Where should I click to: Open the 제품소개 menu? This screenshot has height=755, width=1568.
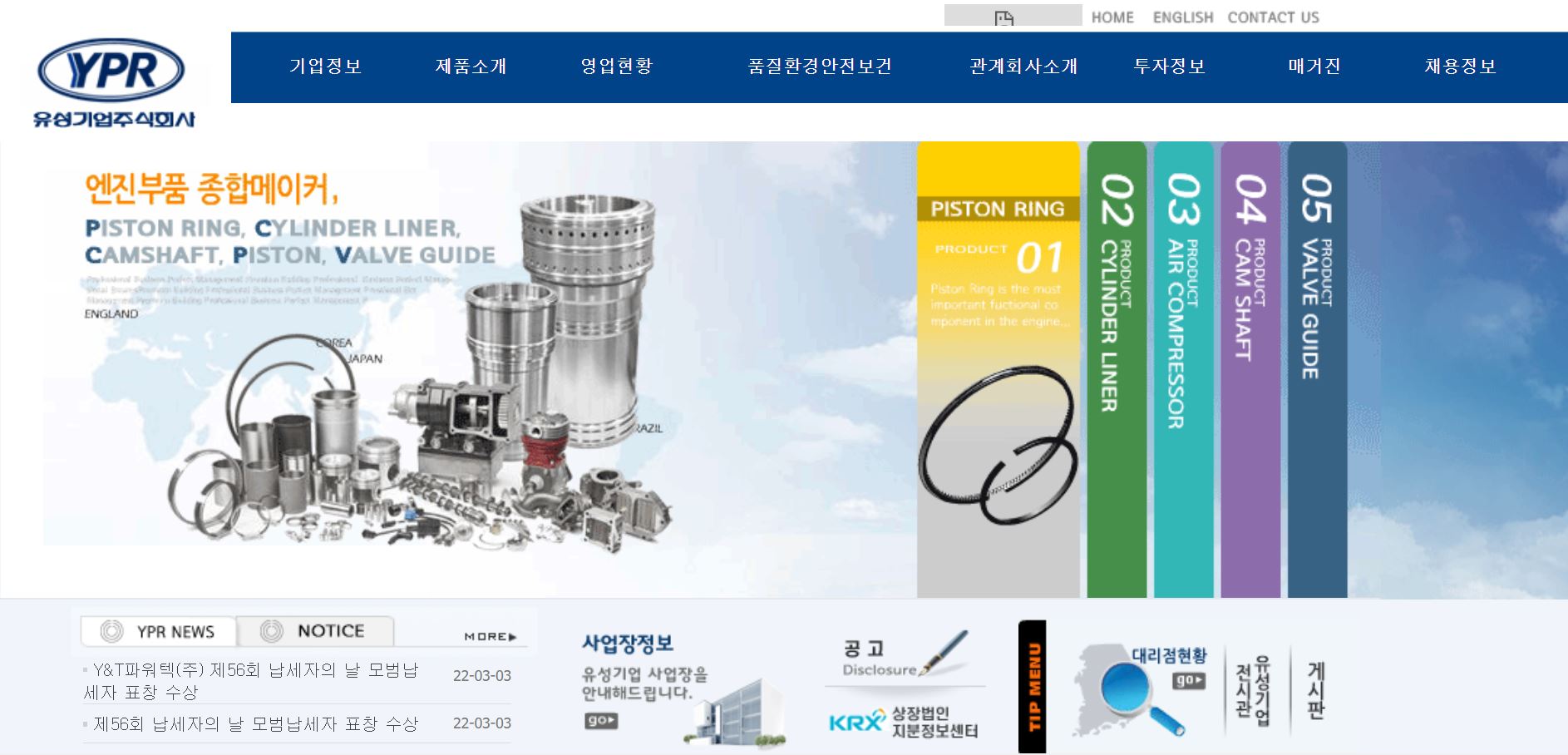pos(471,67)
